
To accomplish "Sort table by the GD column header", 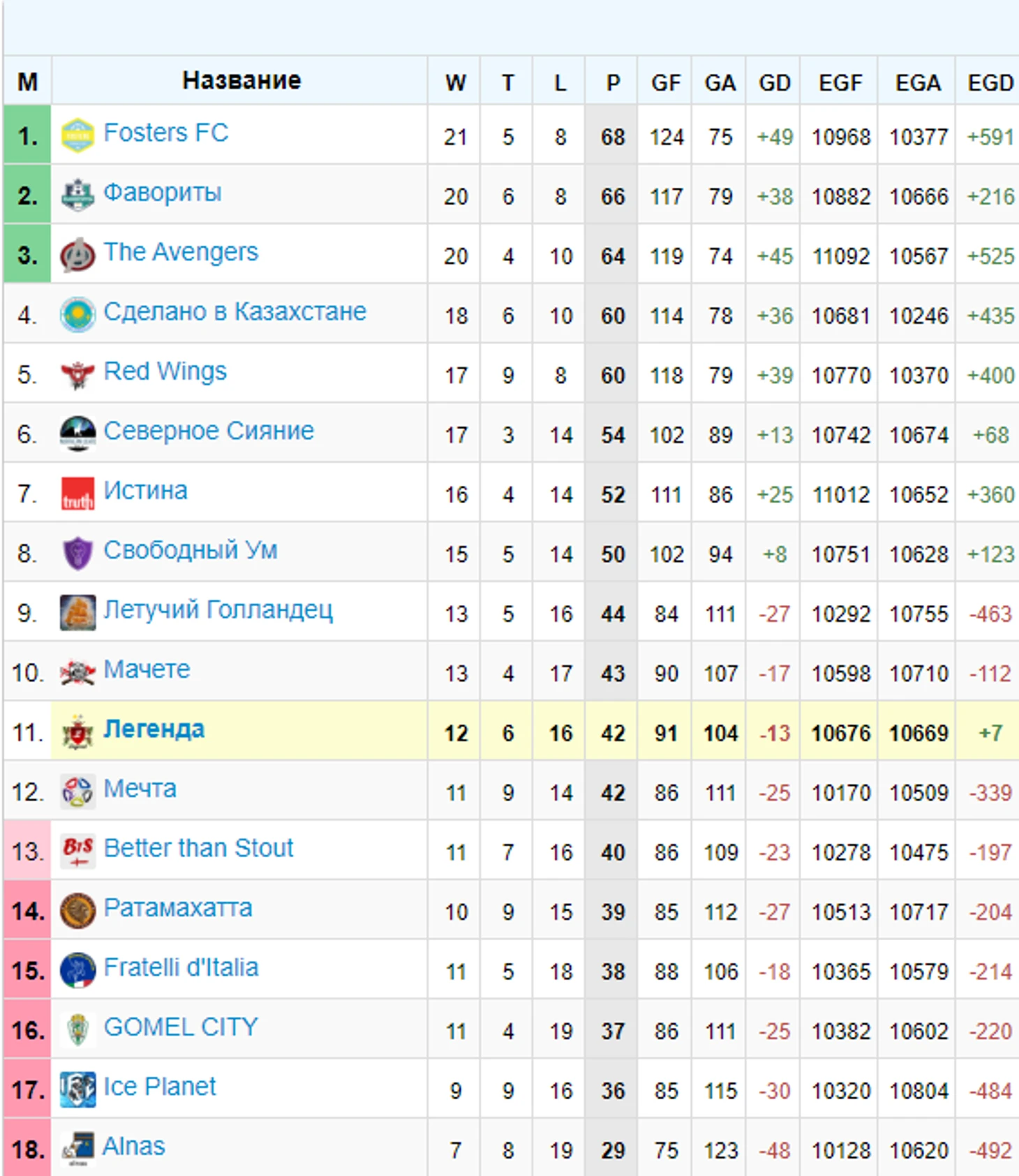I will pos(774,82).
